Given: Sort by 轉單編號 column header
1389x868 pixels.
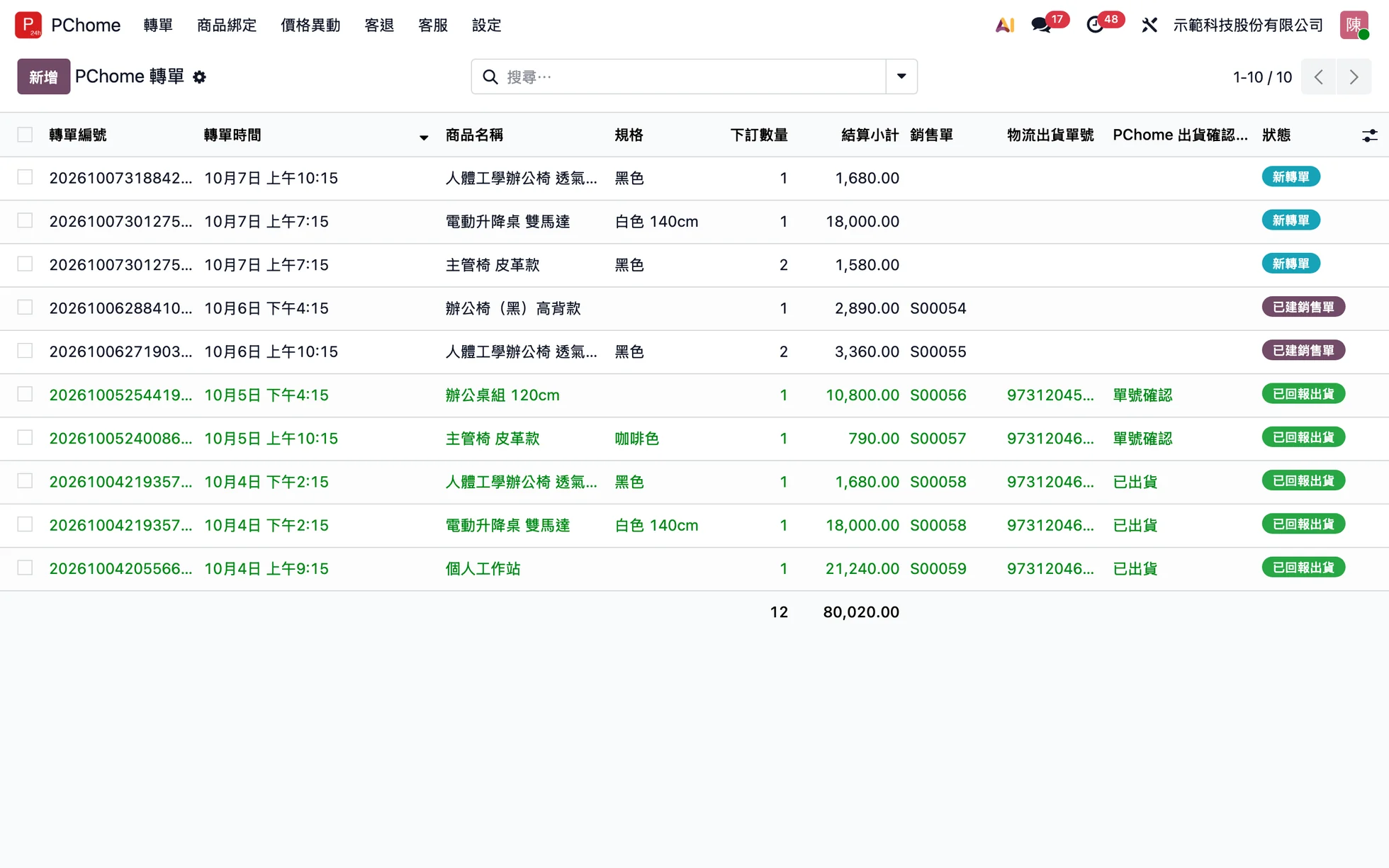Looking at the screenshot, I should 78,135.
